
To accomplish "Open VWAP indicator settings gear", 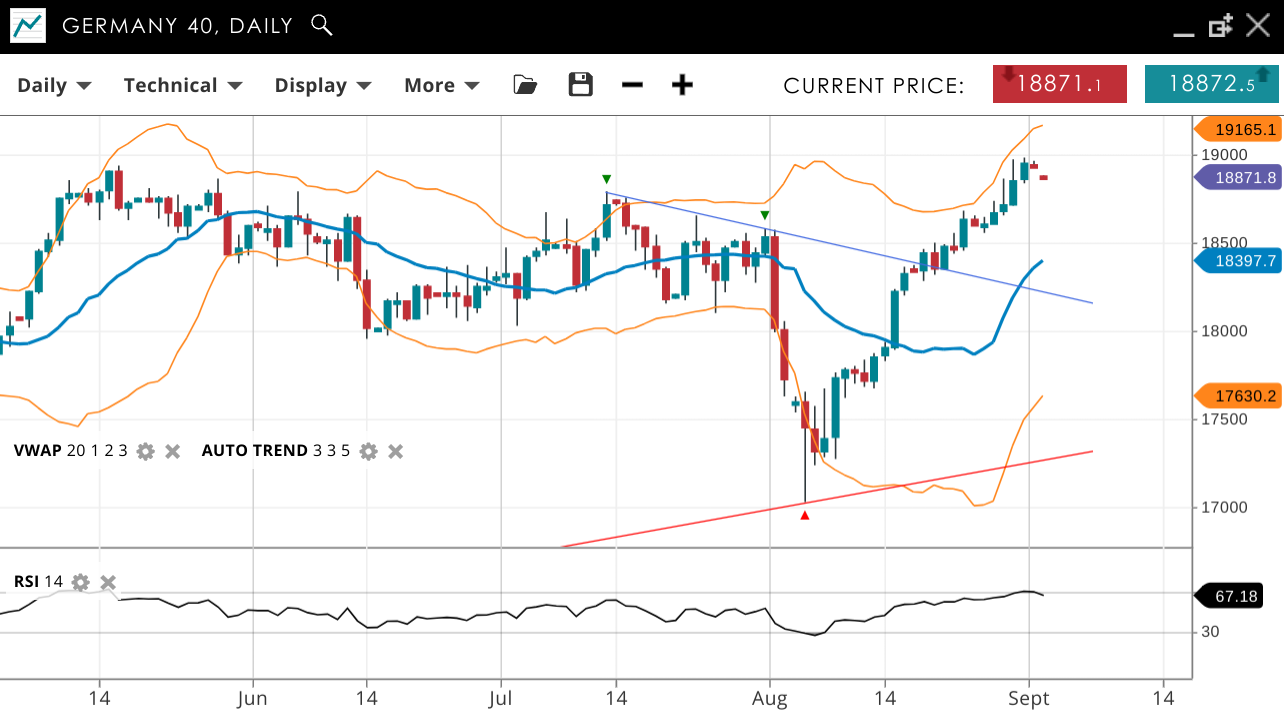I will (145, 451).
